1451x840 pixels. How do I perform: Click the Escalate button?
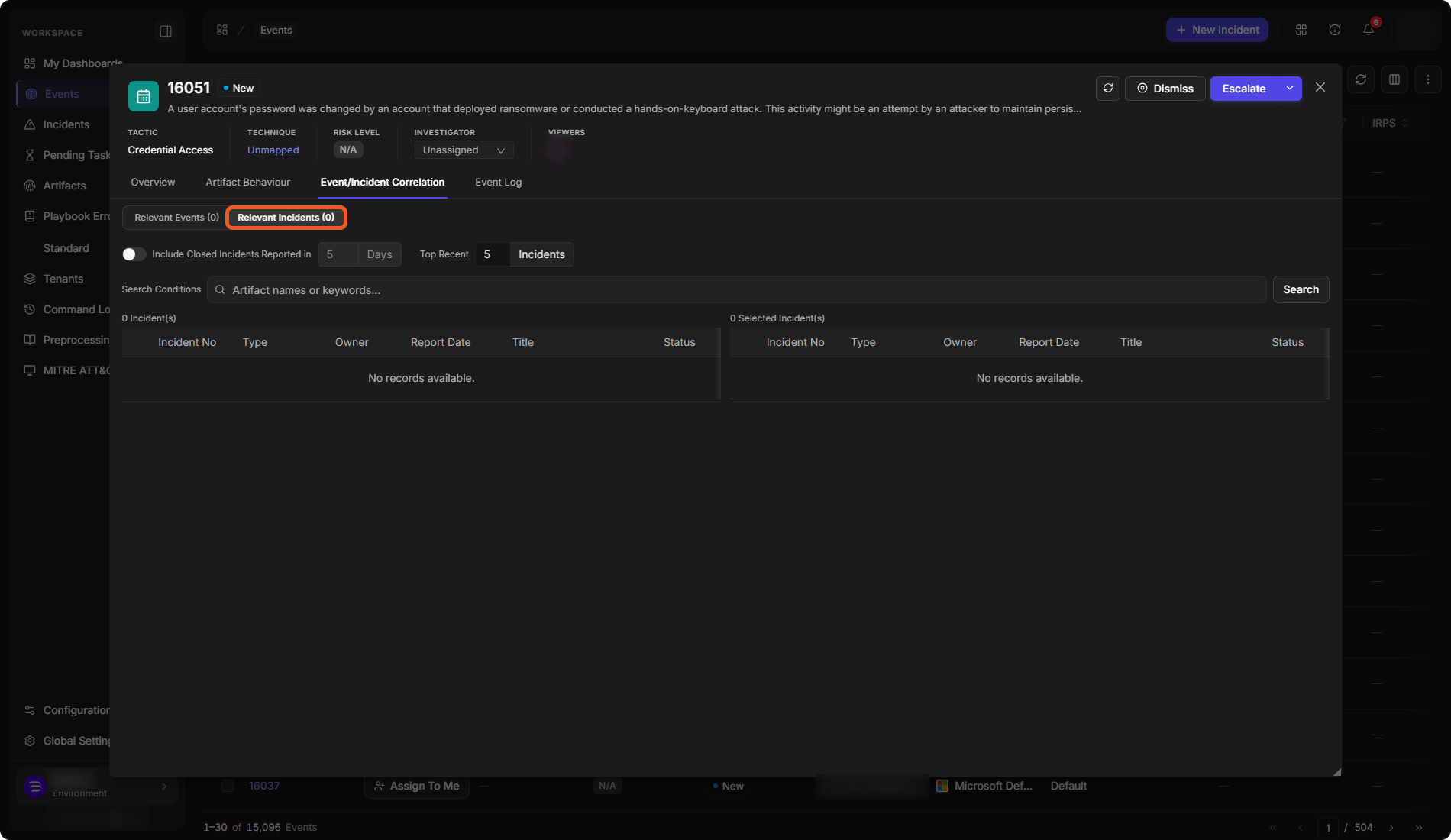[x=1244, y=89]
